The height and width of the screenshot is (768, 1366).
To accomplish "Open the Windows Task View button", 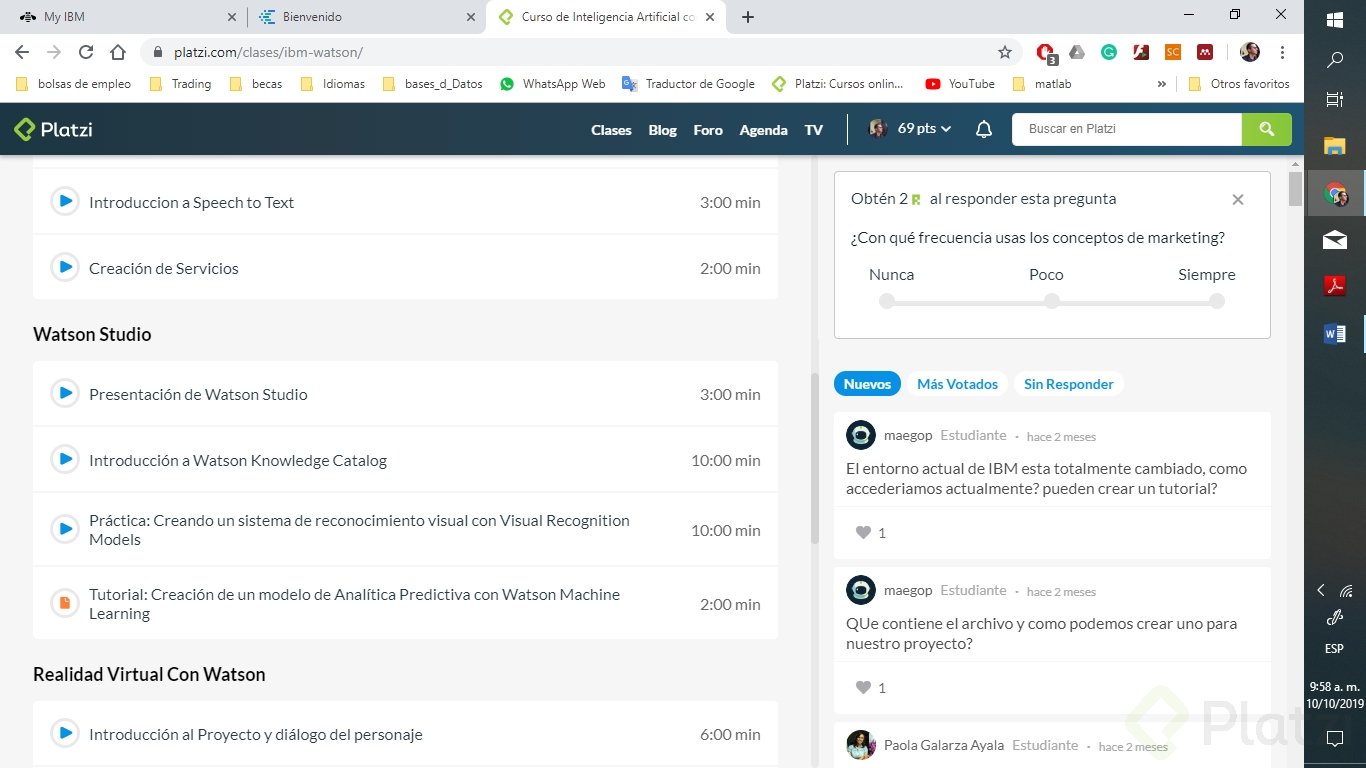I will 1335,99.
